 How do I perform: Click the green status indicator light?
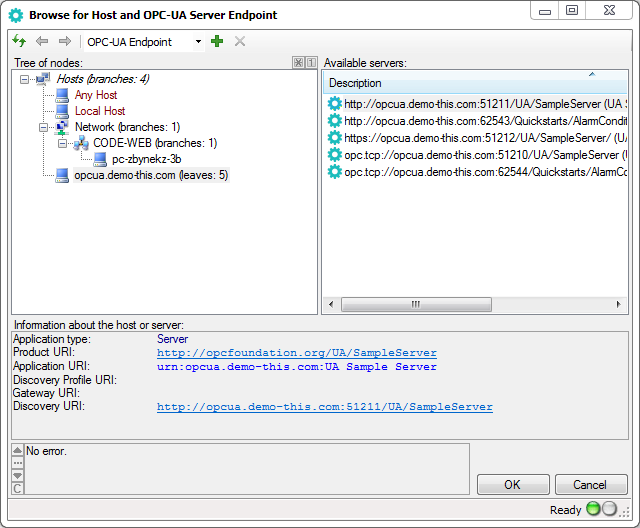593,509
